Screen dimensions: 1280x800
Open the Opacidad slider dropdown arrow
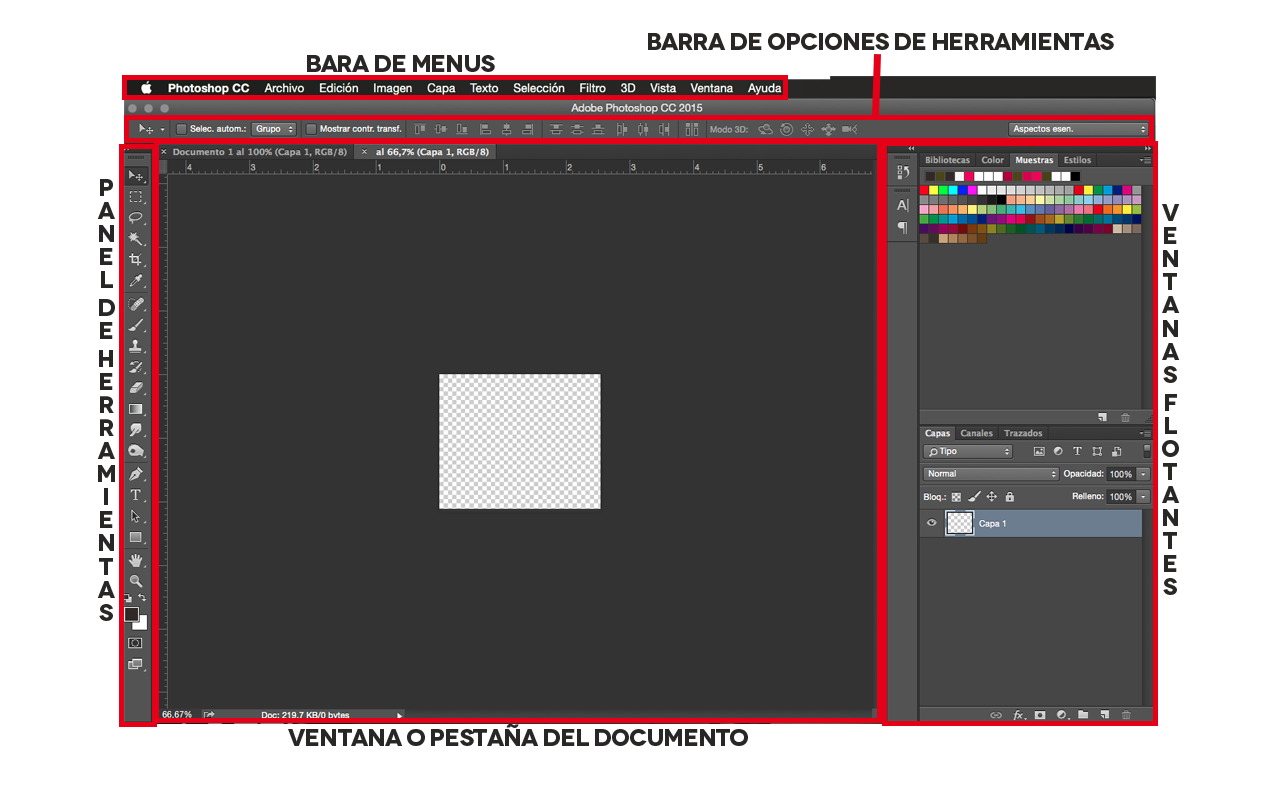(x=1143, y=474)
